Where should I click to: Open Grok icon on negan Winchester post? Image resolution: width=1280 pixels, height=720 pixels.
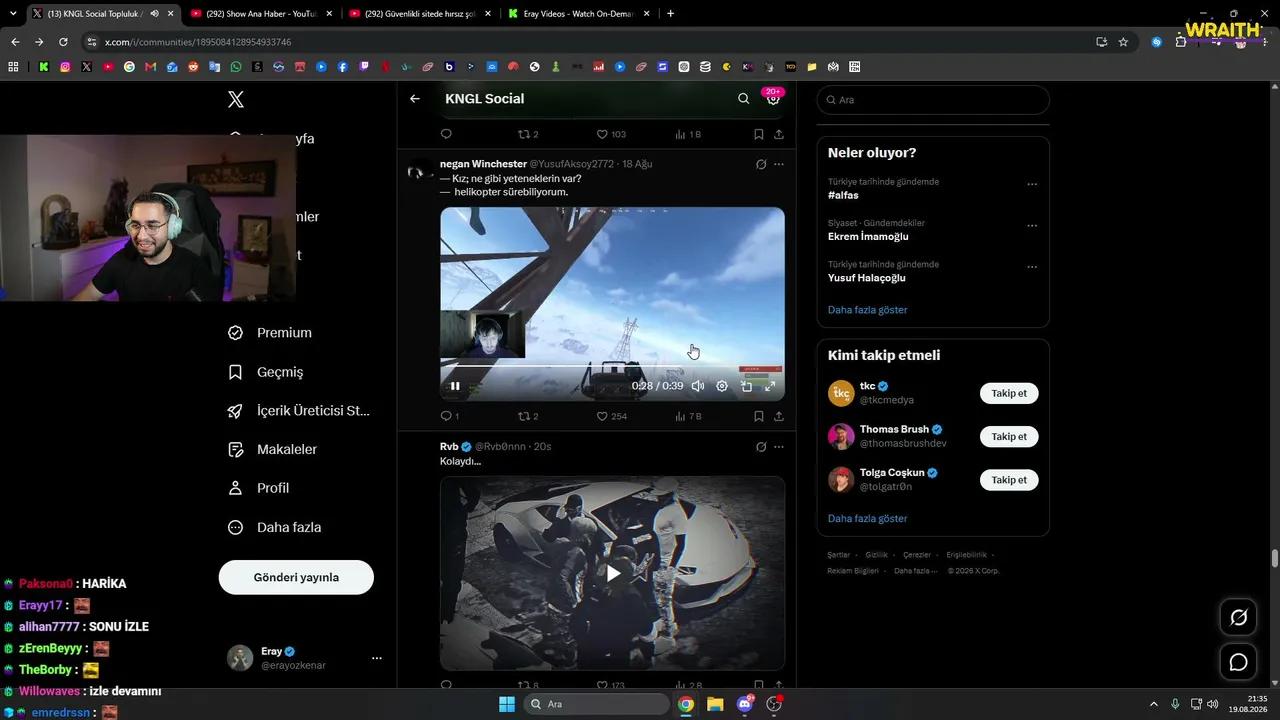(761, 164)
